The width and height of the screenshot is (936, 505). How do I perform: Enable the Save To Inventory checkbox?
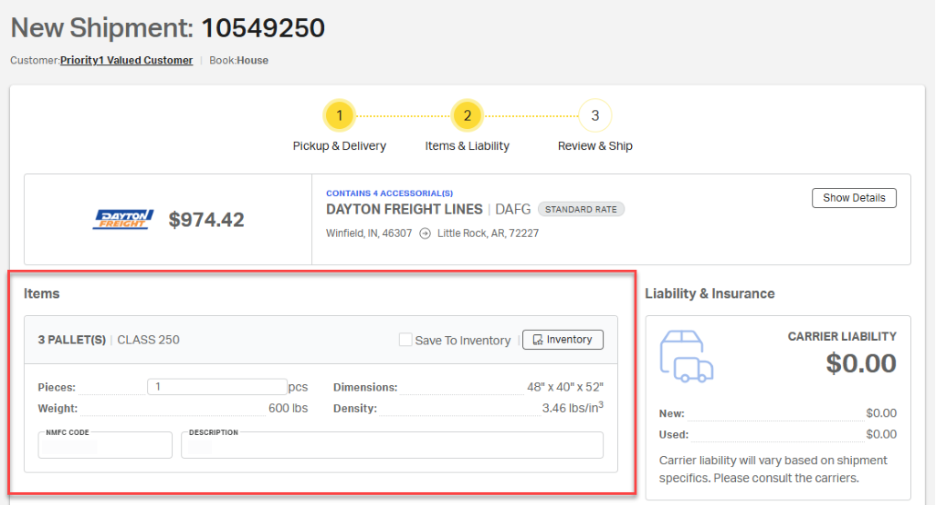pyautogui.click(x=405, y=340)
